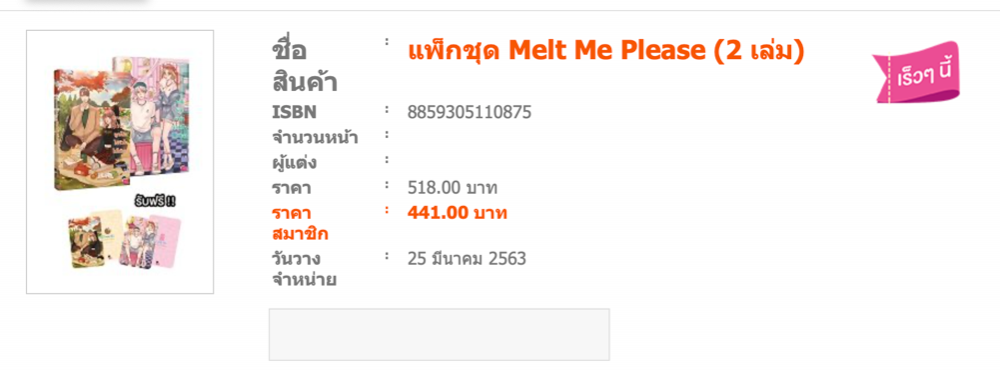Click the regular price 518.00 บาท
Image resolution: width=1000 pixels, height=370 pixels.
coord(452,188)
